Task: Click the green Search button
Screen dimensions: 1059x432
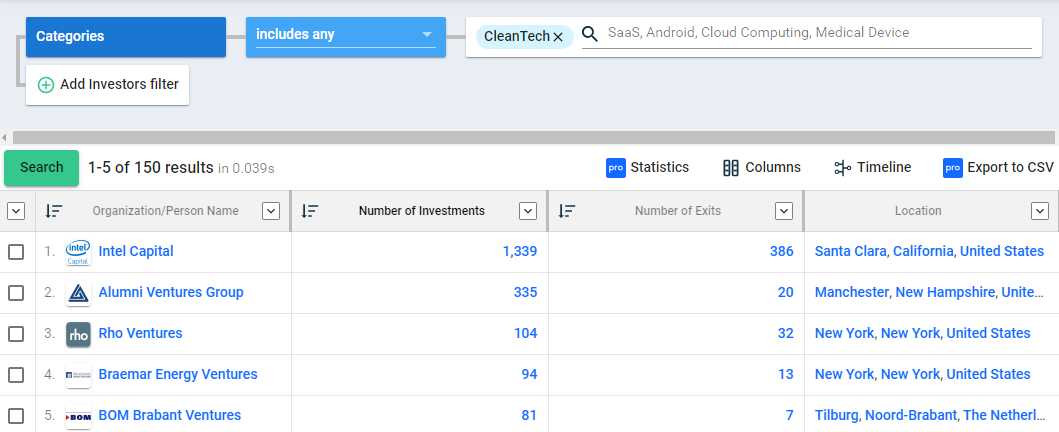Action: click(x=42, y=168)
